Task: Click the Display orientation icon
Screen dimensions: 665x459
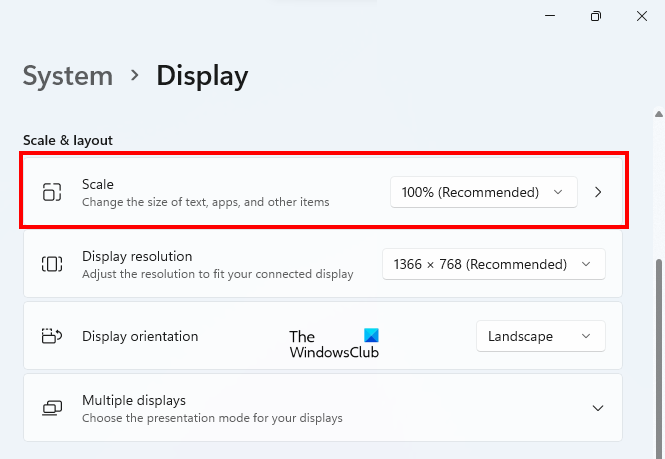Action: [51, 336]
